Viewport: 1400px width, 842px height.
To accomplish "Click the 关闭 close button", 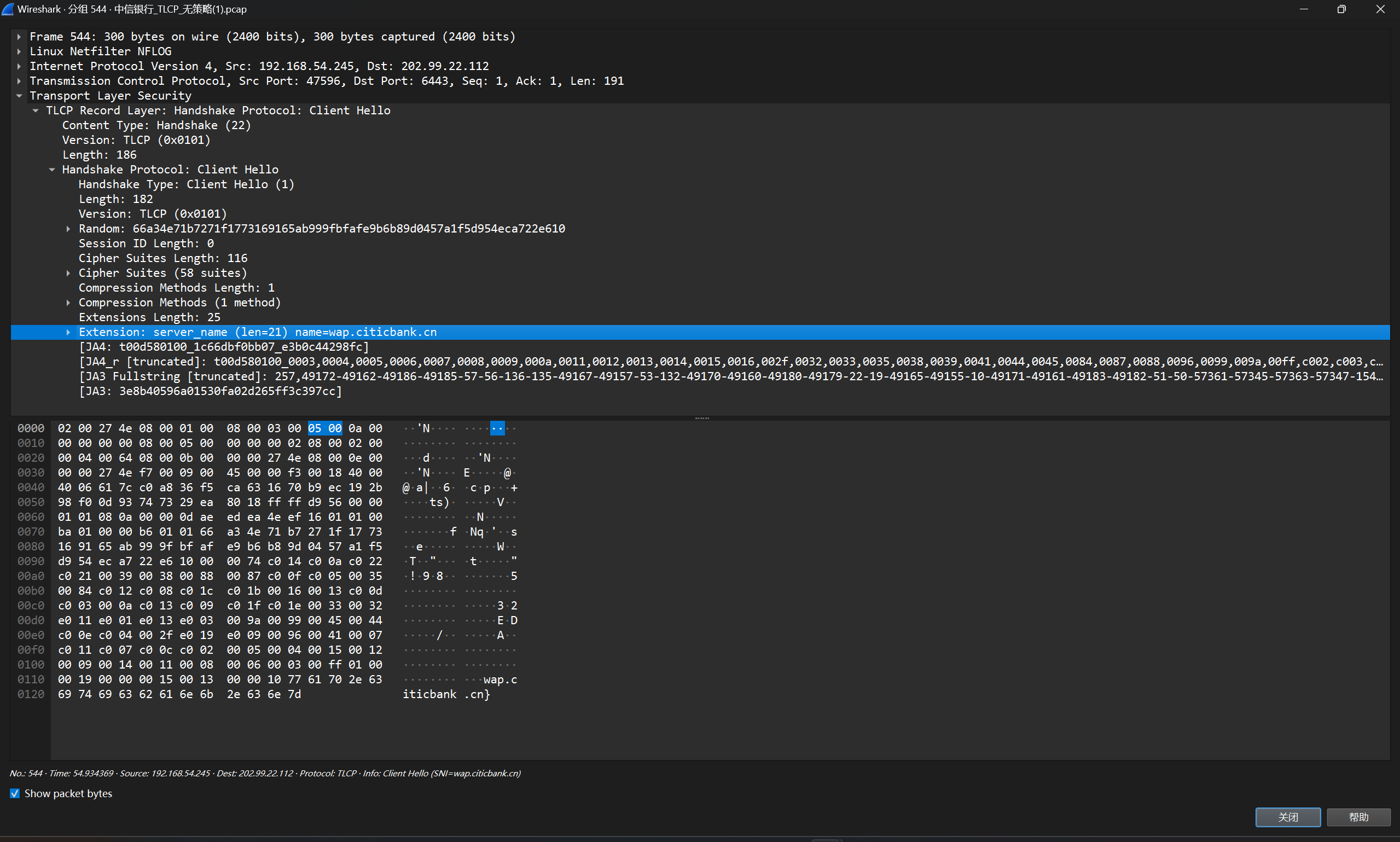I will coord(1287,817).
